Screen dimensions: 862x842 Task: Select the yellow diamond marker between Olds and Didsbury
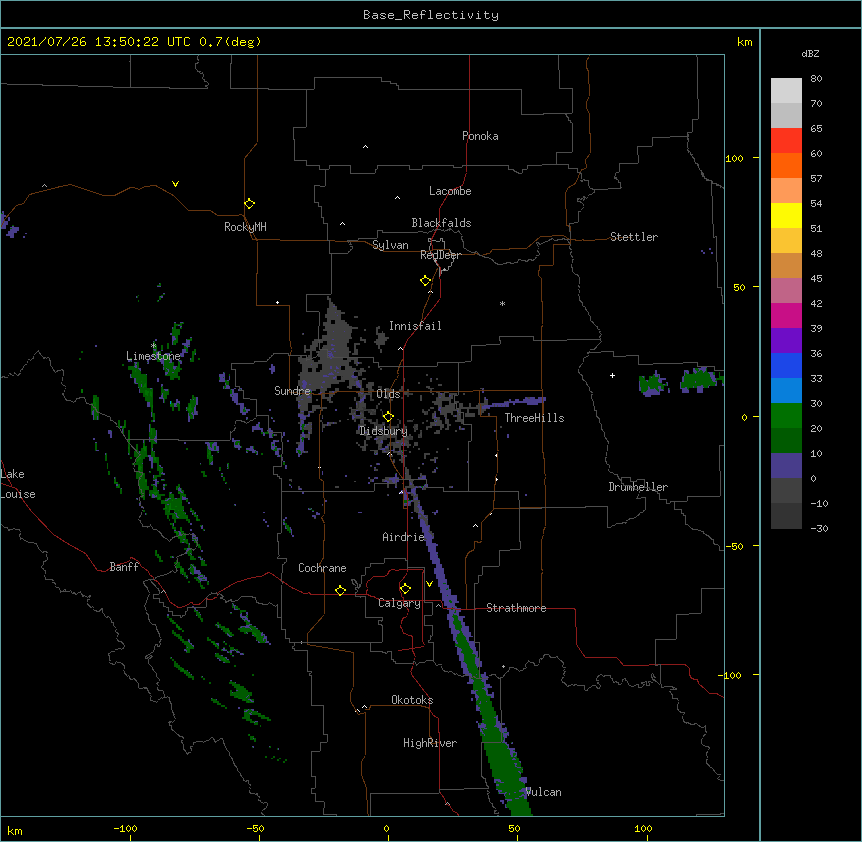pos(388,417)
